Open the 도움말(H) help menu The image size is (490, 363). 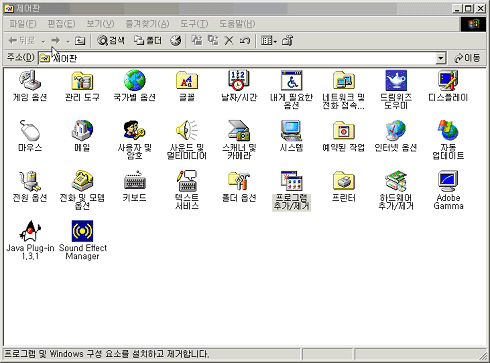237,24
